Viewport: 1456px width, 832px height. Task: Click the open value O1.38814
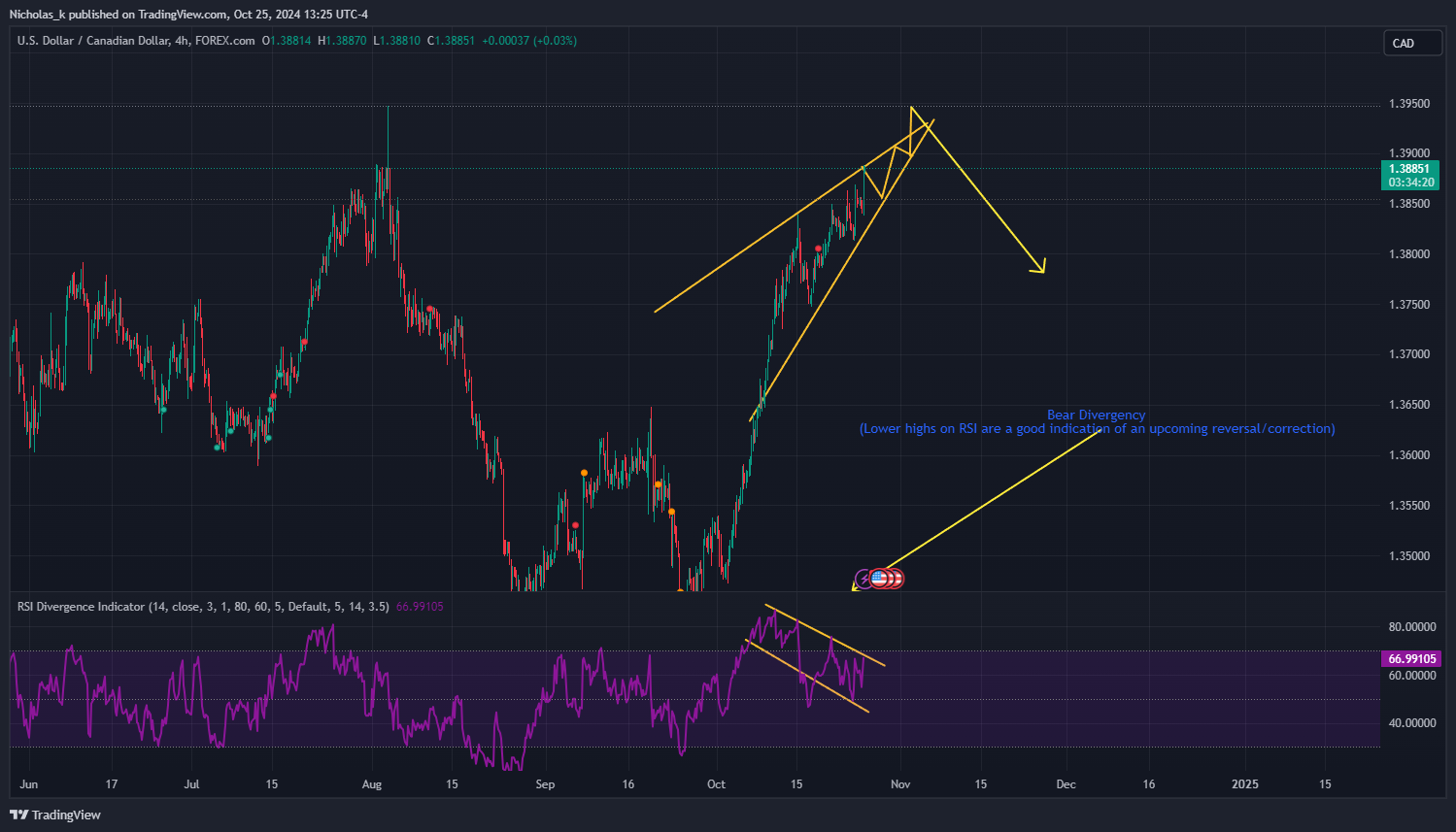click(x=287, y=41)
